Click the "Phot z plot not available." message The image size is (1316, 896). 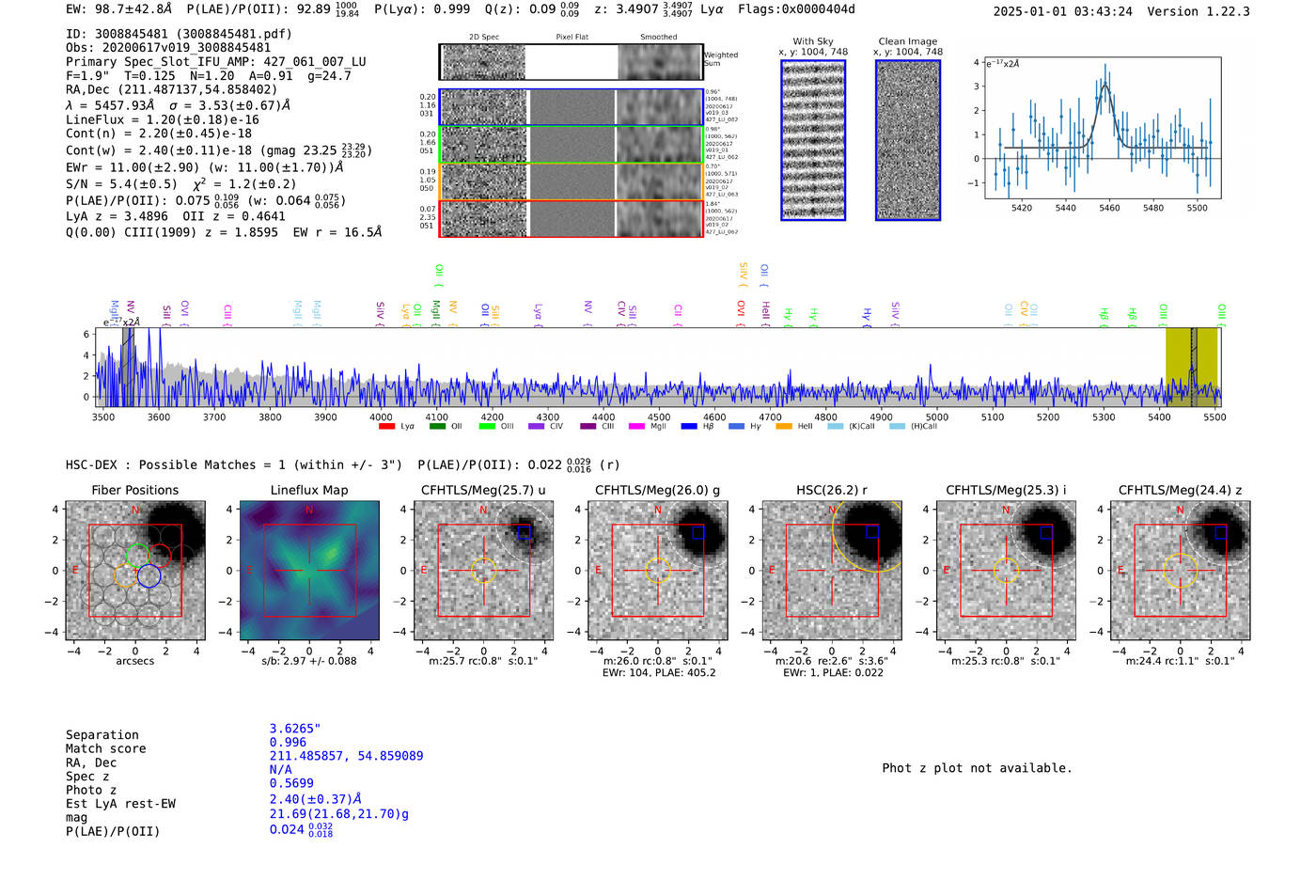(x=977, y=768)
